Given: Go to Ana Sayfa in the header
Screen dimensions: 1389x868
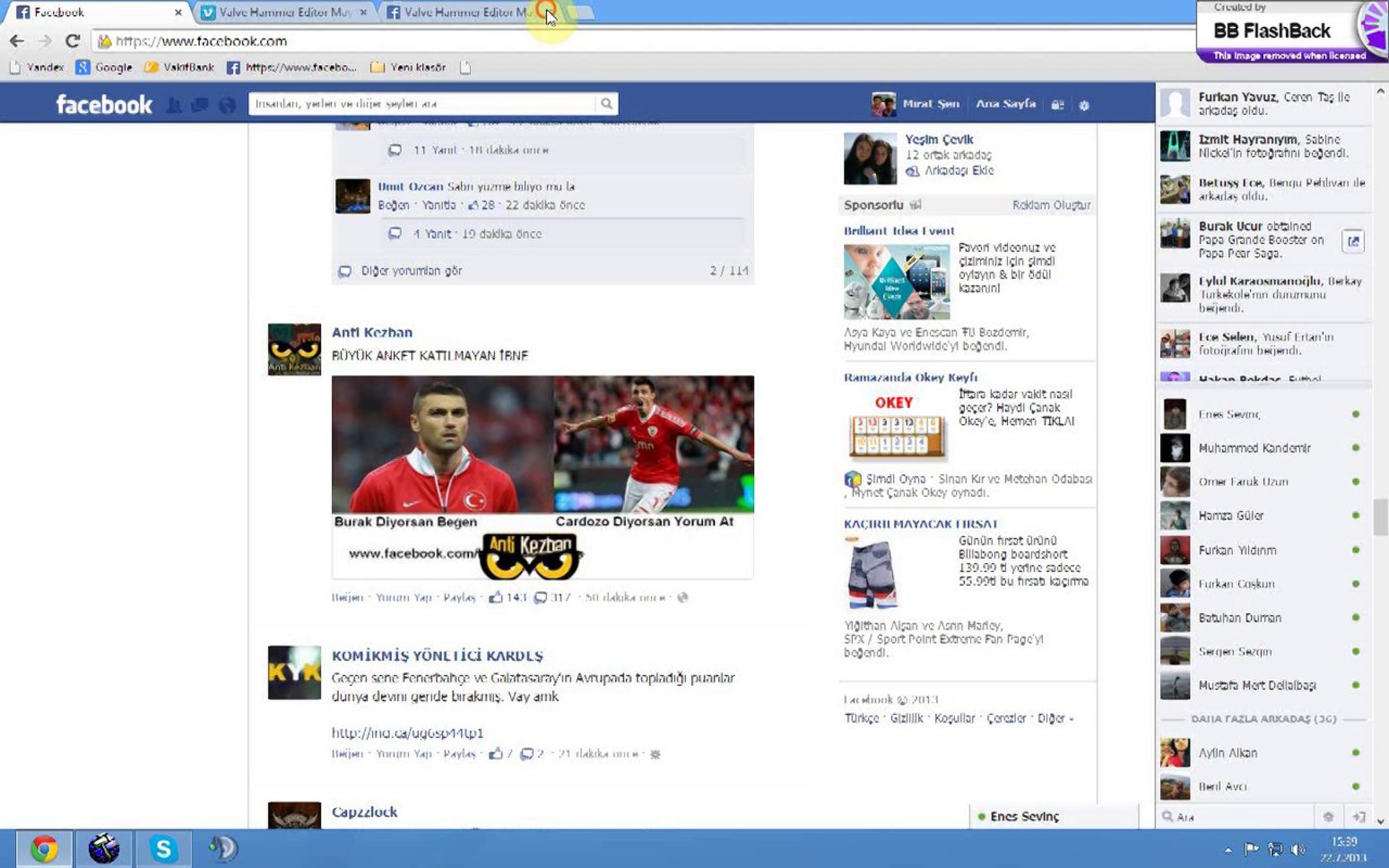Looking at the screenshot, I should tap(1006, 104).
